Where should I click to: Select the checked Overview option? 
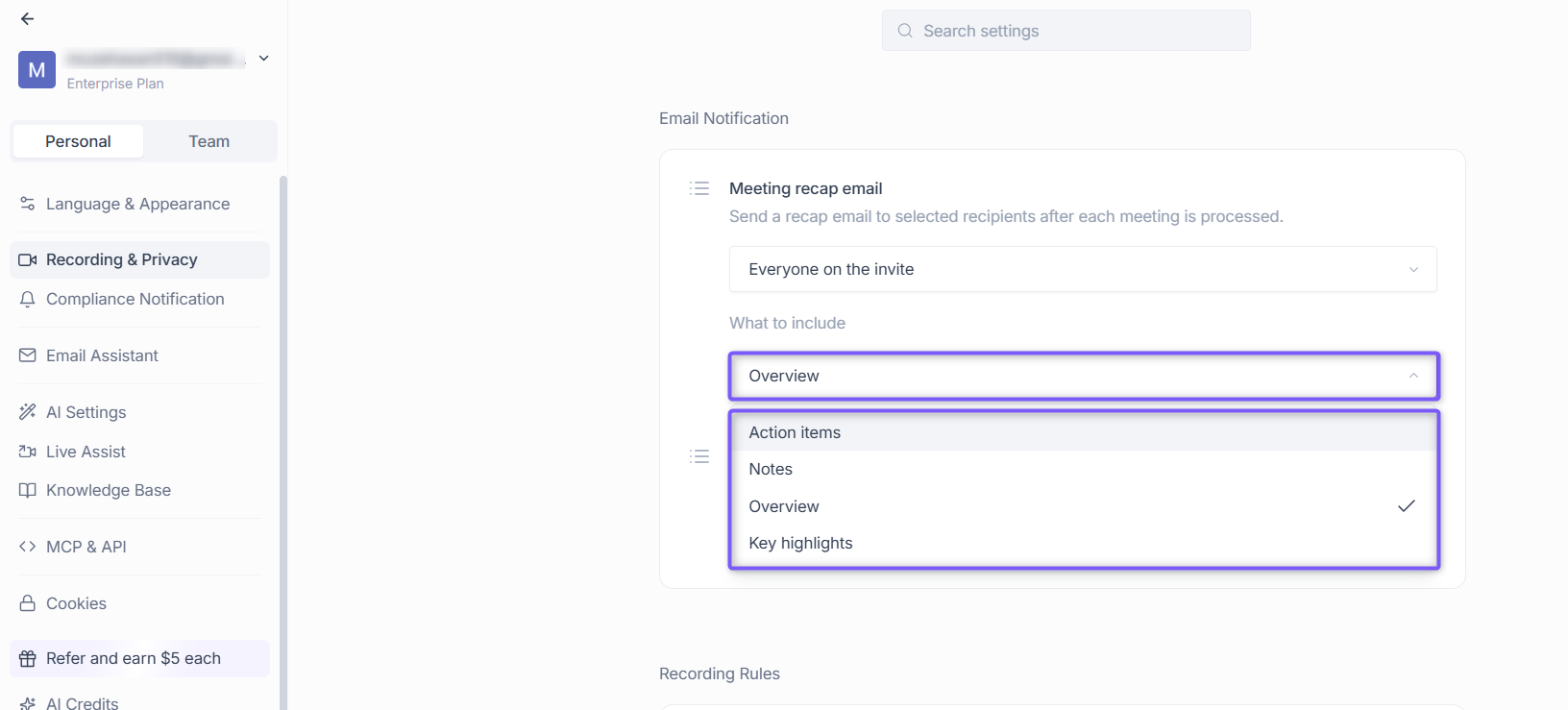[1083, 506]
